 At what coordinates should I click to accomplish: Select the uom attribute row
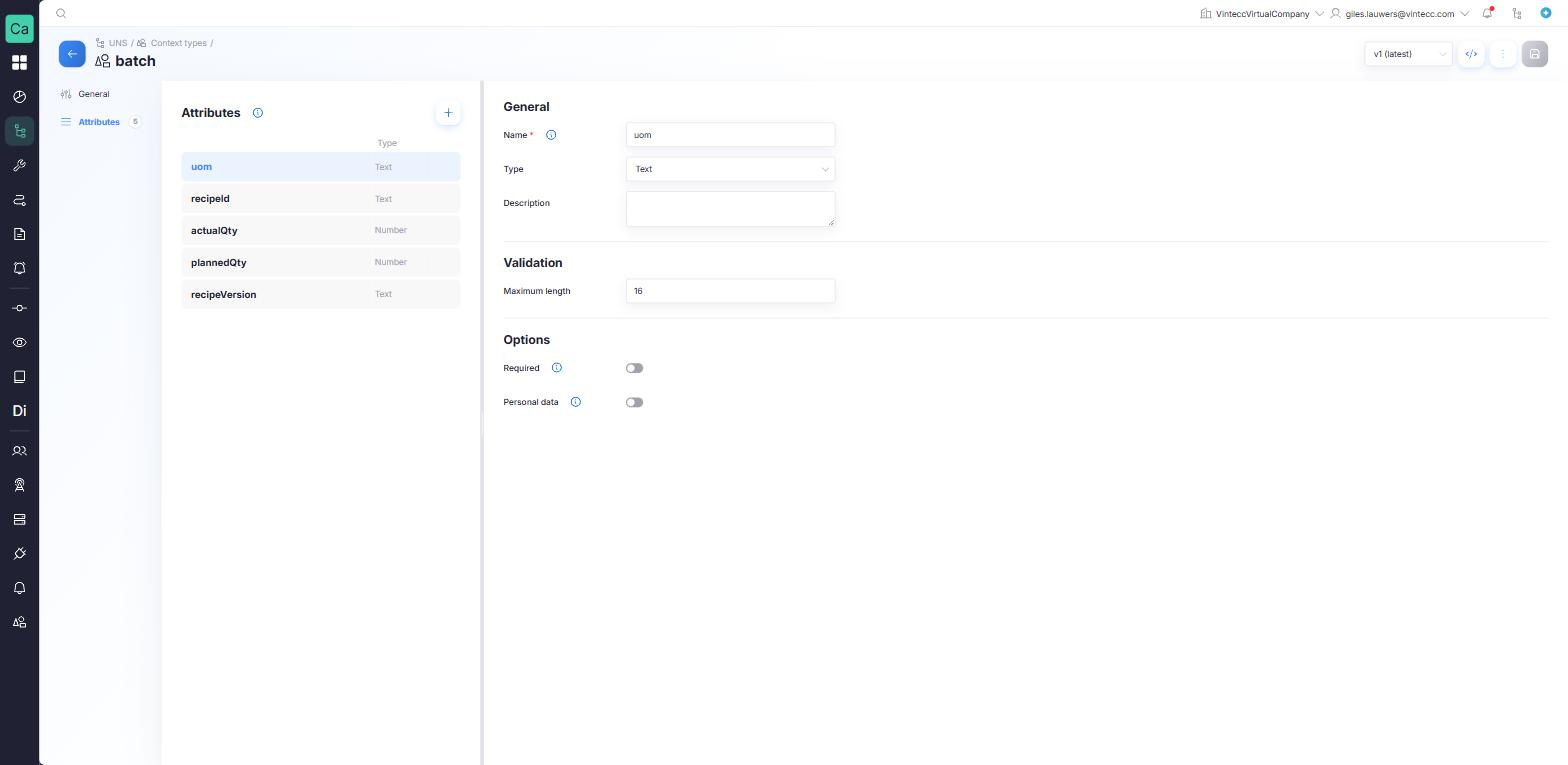[x=321, y=167]
